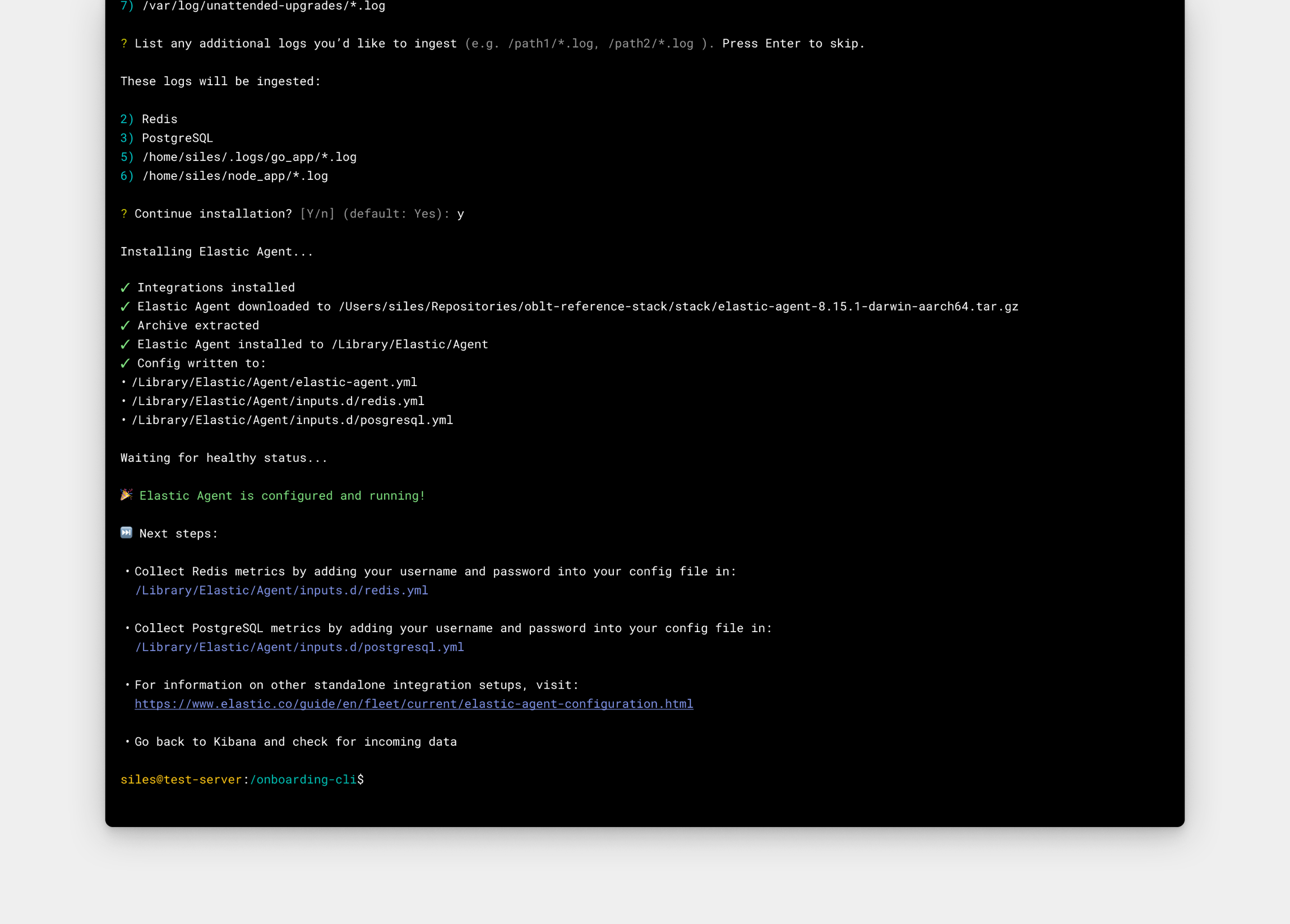
Task: Click the posgresql.yml written config path
Action: [292, 420]
